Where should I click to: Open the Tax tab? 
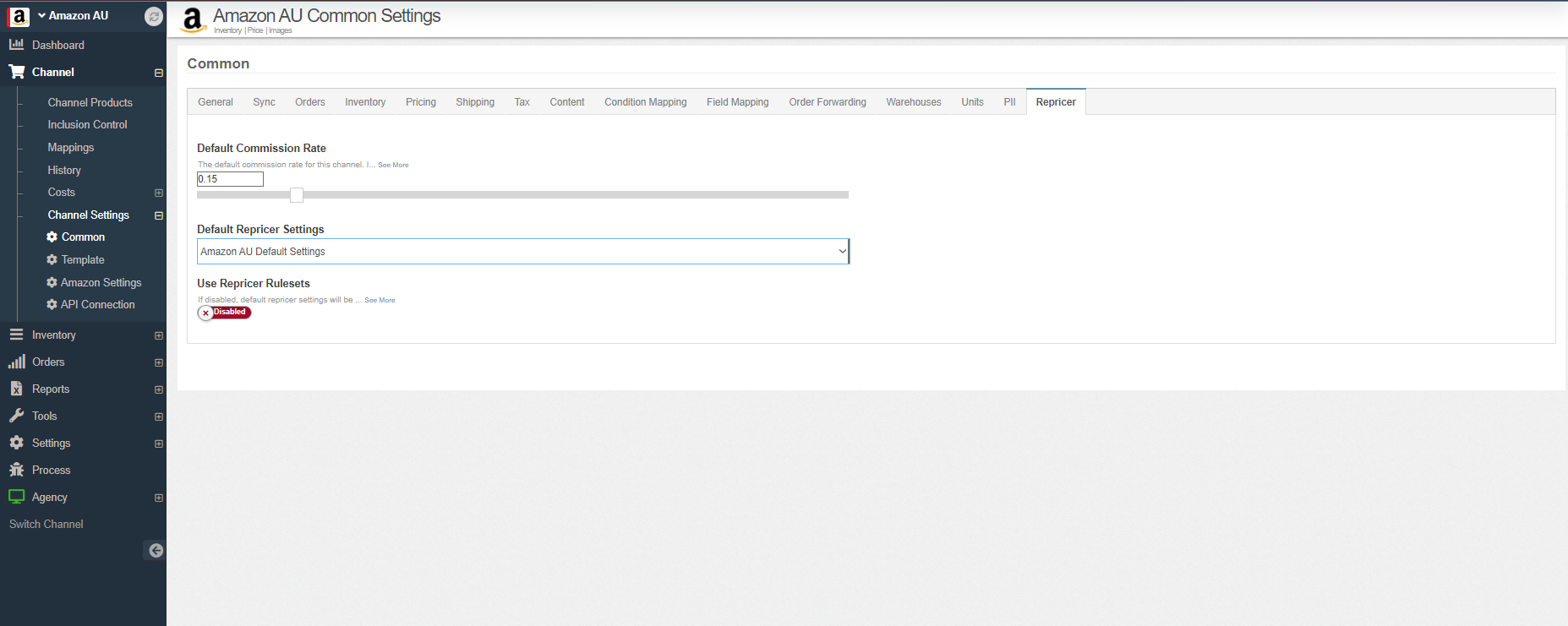pos(522,102)
